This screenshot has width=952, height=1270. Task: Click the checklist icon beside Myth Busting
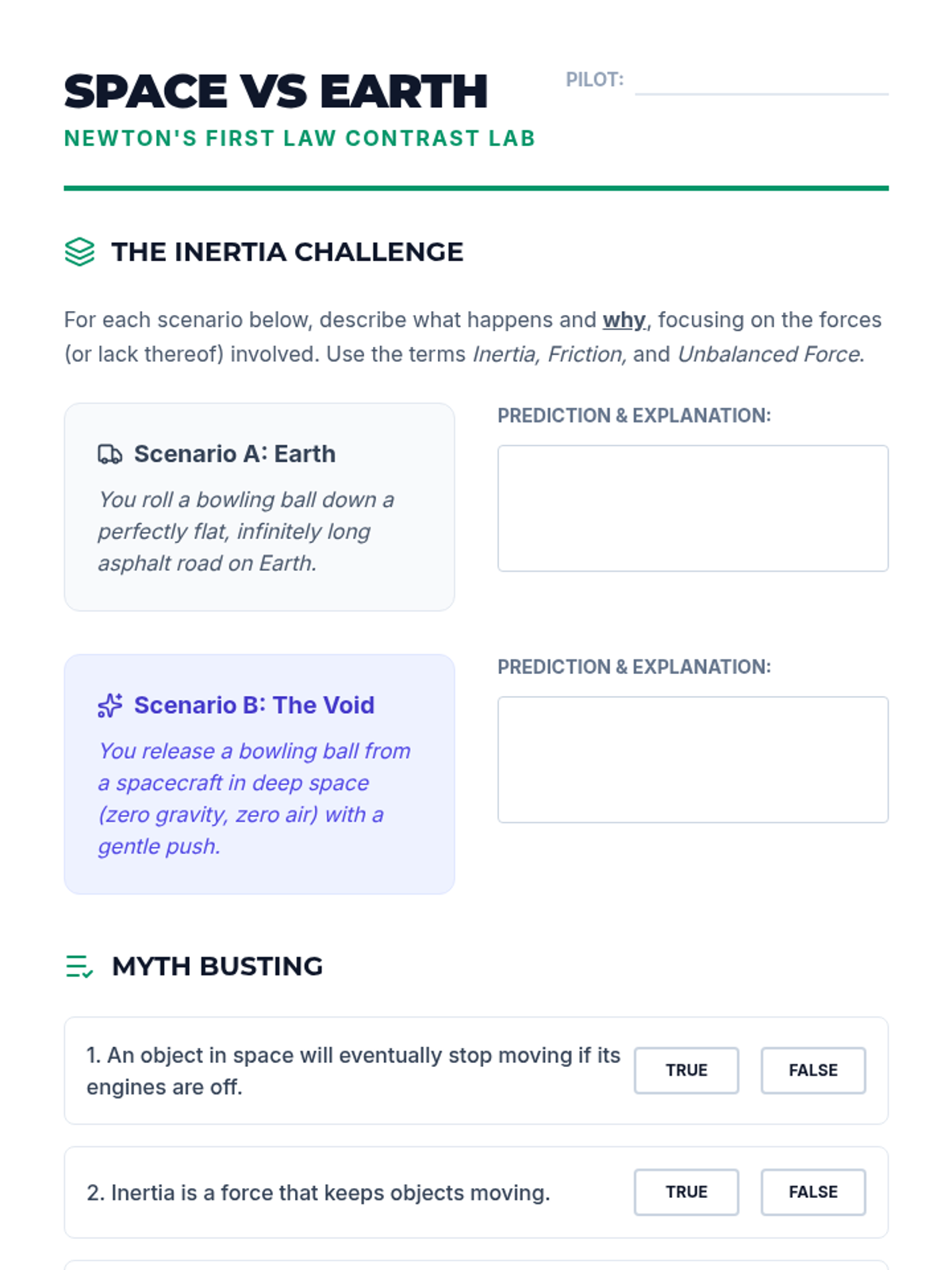pyautogui.click(x=79, y=966)
